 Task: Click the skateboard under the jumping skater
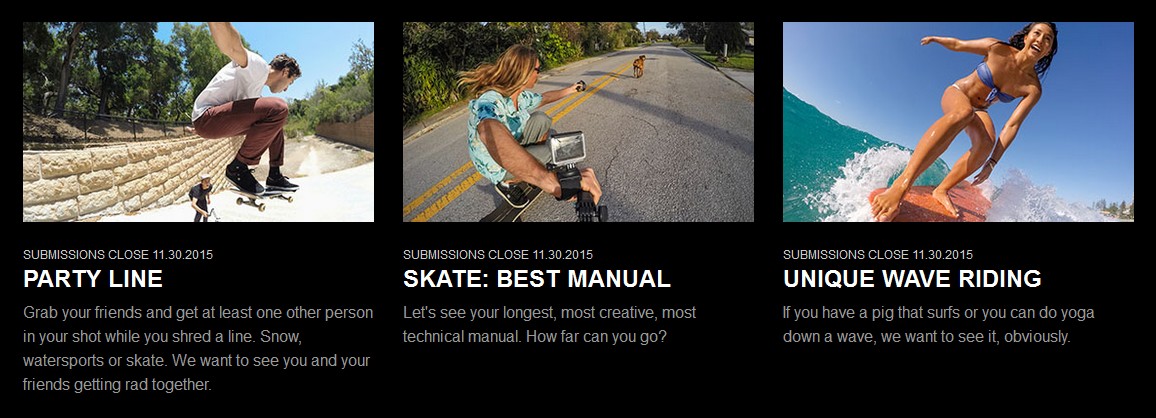pyautogui.click(x=261, y=195)
